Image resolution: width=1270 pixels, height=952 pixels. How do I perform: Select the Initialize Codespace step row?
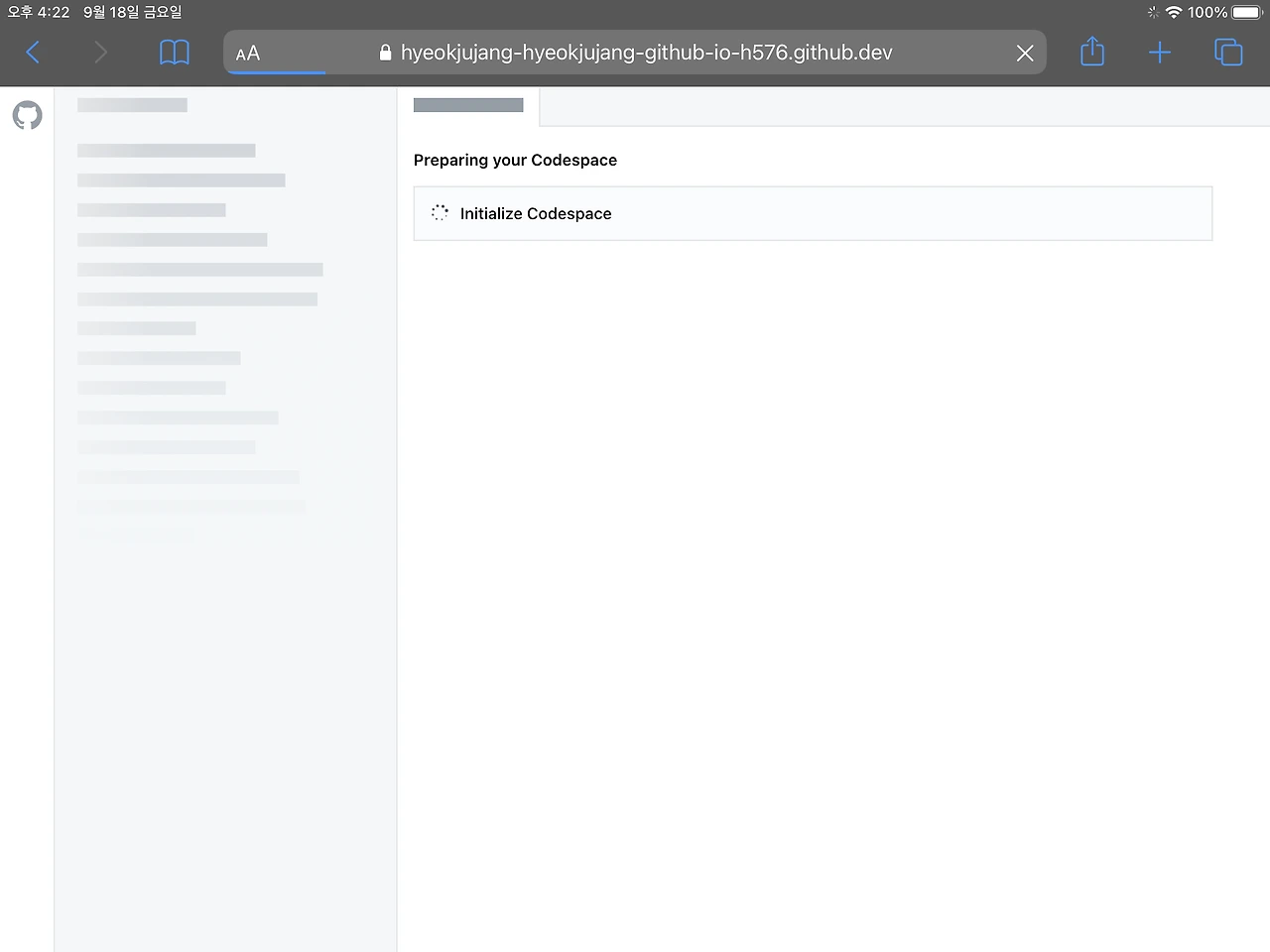[813, 213]
